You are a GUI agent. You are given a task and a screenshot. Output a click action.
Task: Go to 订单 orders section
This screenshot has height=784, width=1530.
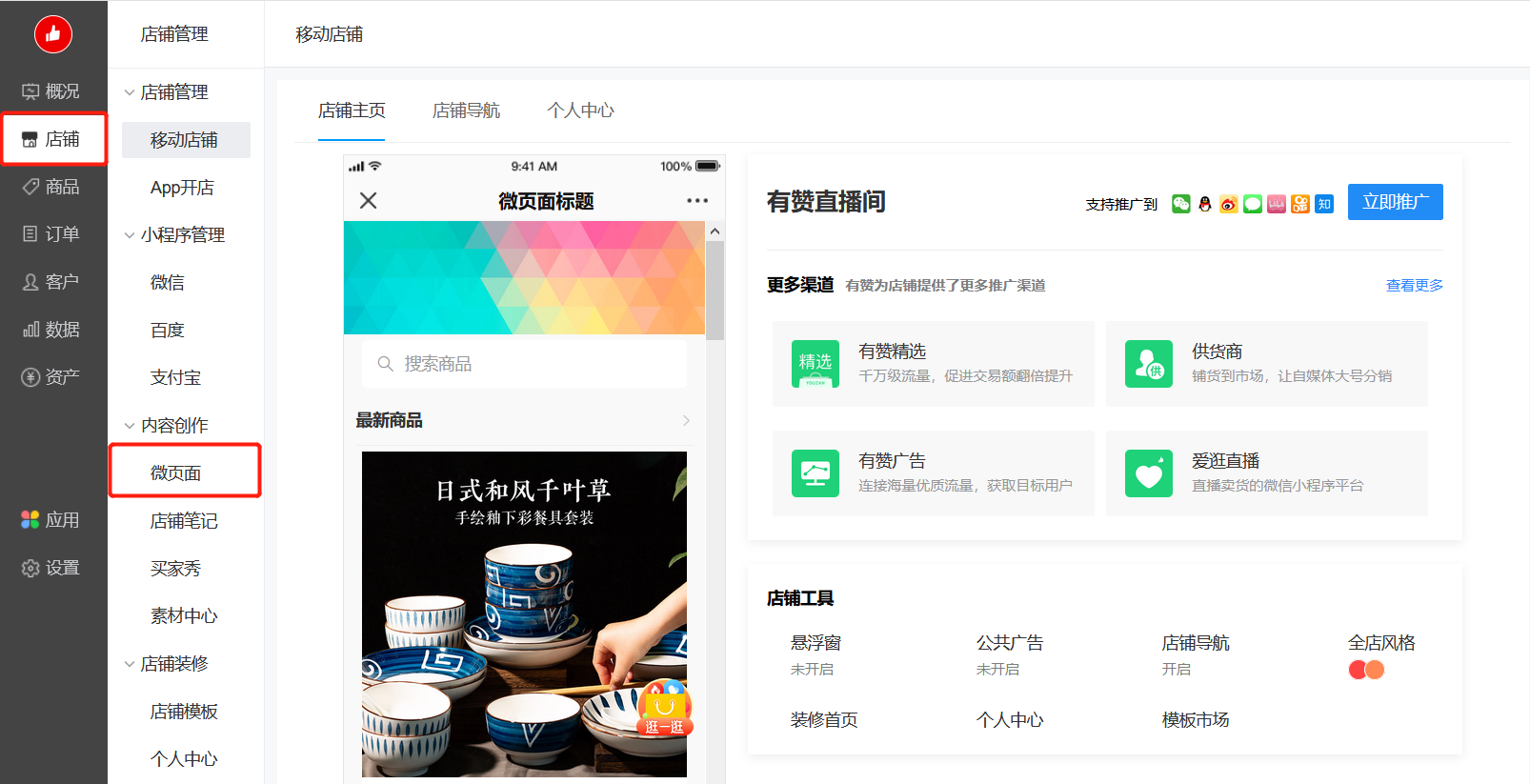point(52,234)
